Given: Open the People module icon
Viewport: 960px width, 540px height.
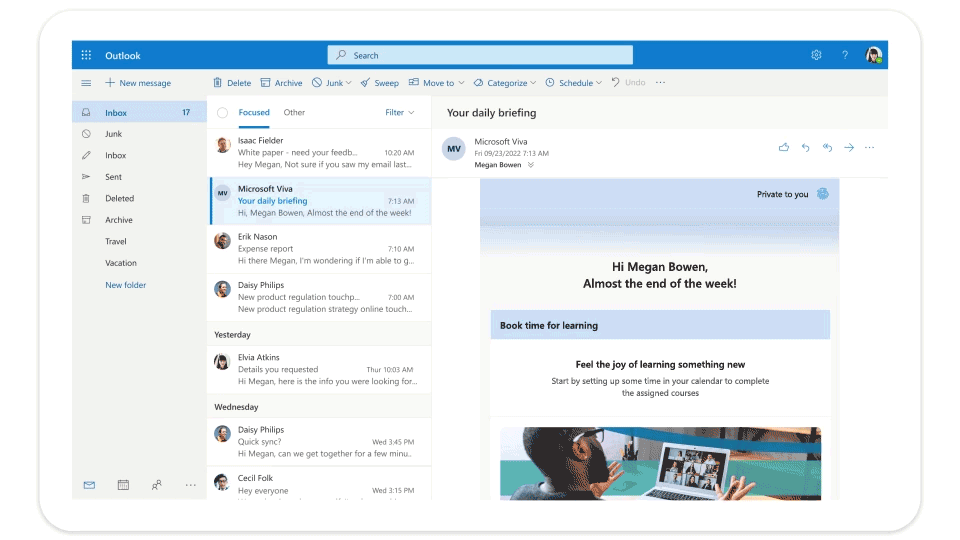Looking at the screenshot, I should tap(157, 485).
